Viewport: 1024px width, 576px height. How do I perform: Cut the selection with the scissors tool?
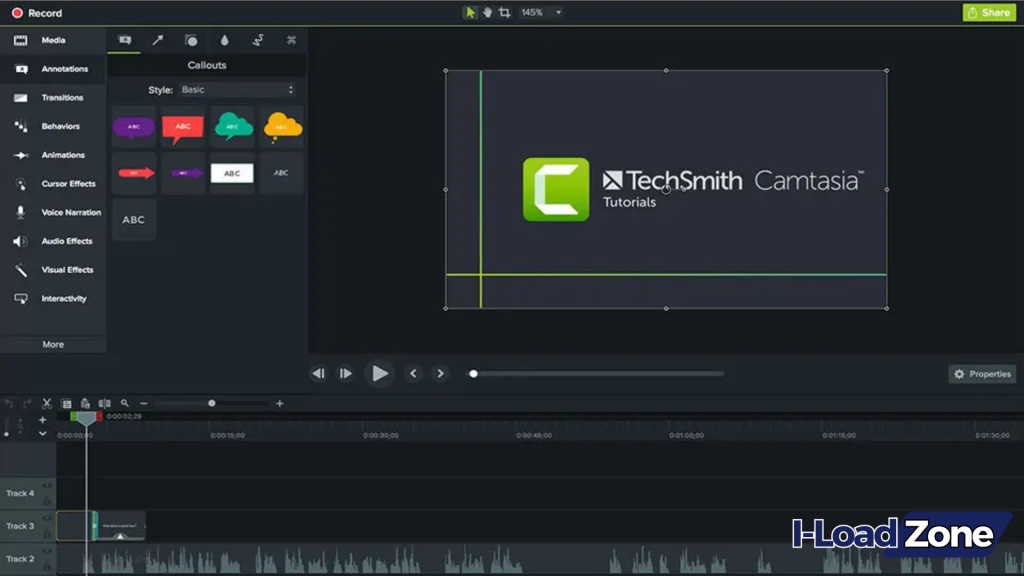click(46, 404)
